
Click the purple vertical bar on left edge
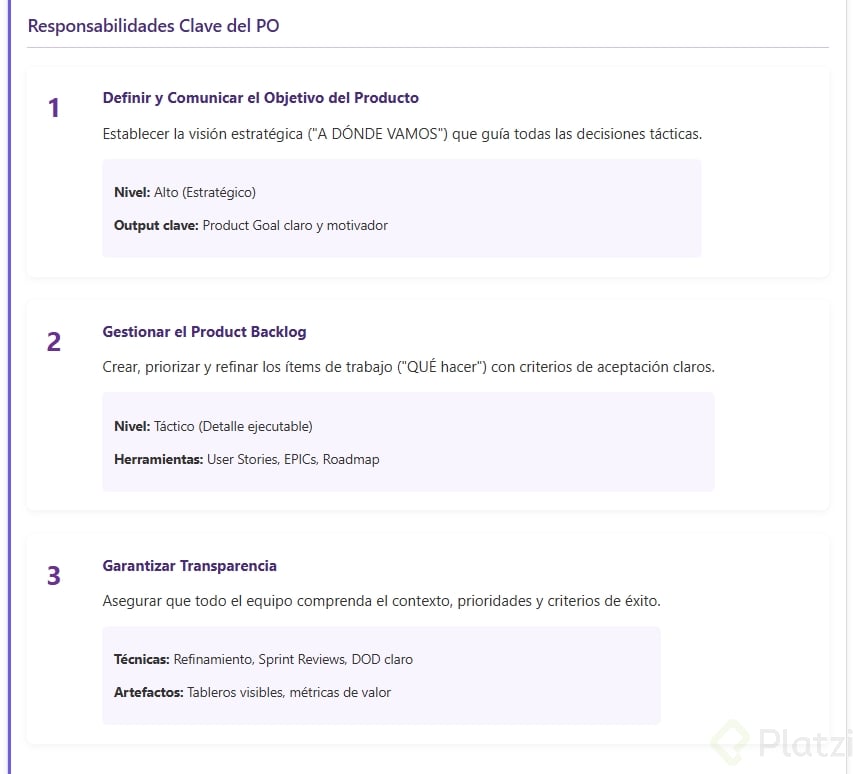[9, 400]
